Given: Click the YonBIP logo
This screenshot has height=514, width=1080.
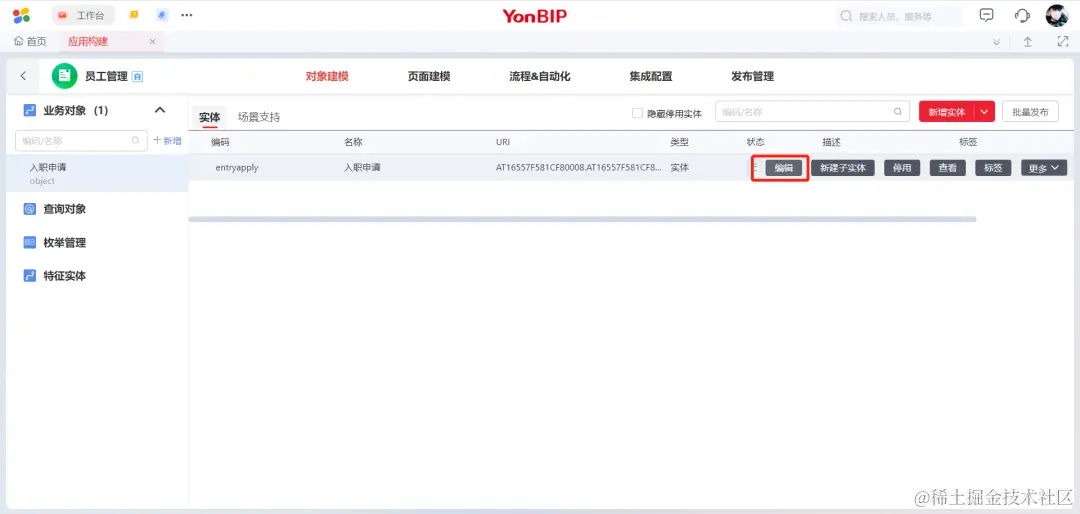Looking at the screenshot, I should [534, 16].
